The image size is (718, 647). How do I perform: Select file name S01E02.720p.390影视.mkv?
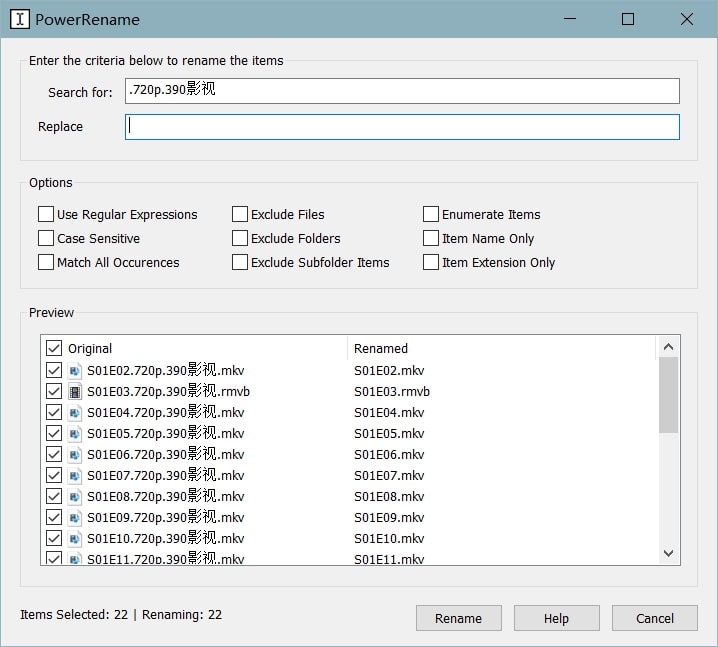pos(166,370)
